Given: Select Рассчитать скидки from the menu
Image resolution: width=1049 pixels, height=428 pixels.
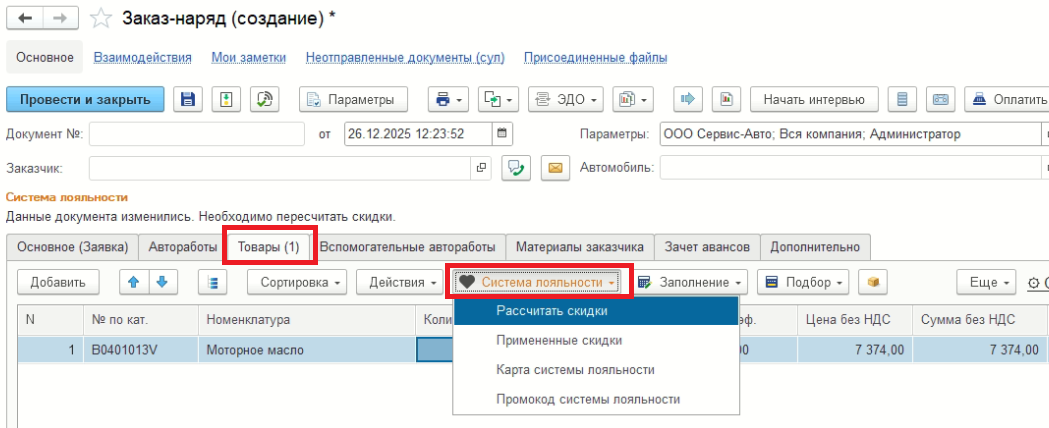Looking at the screenshot, I should tap(552, 311).
